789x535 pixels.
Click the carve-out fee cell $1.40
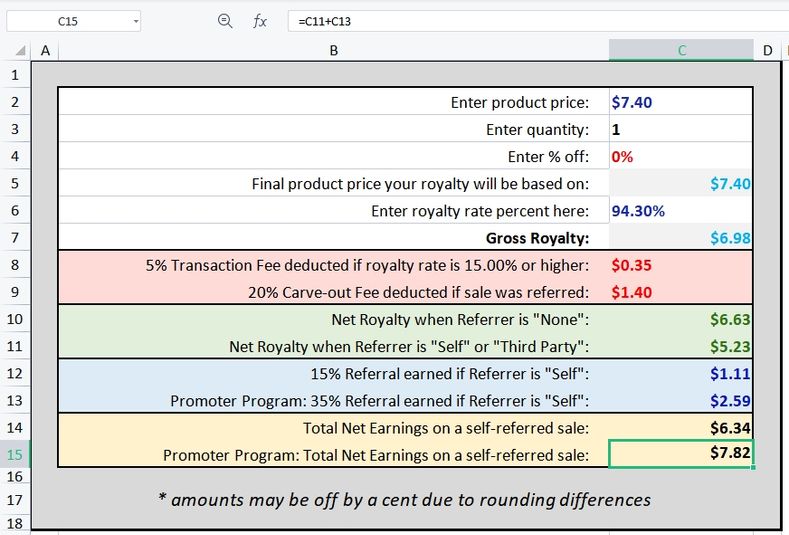(681, 292)
